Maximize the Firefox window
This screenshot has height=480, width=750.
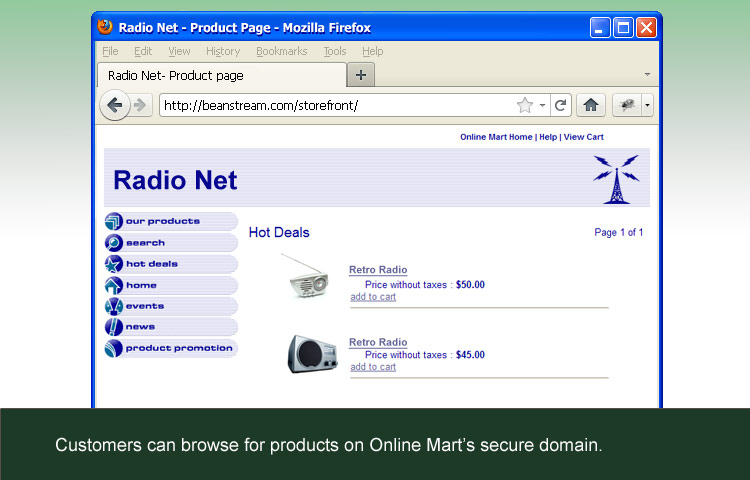coord(623,28)
